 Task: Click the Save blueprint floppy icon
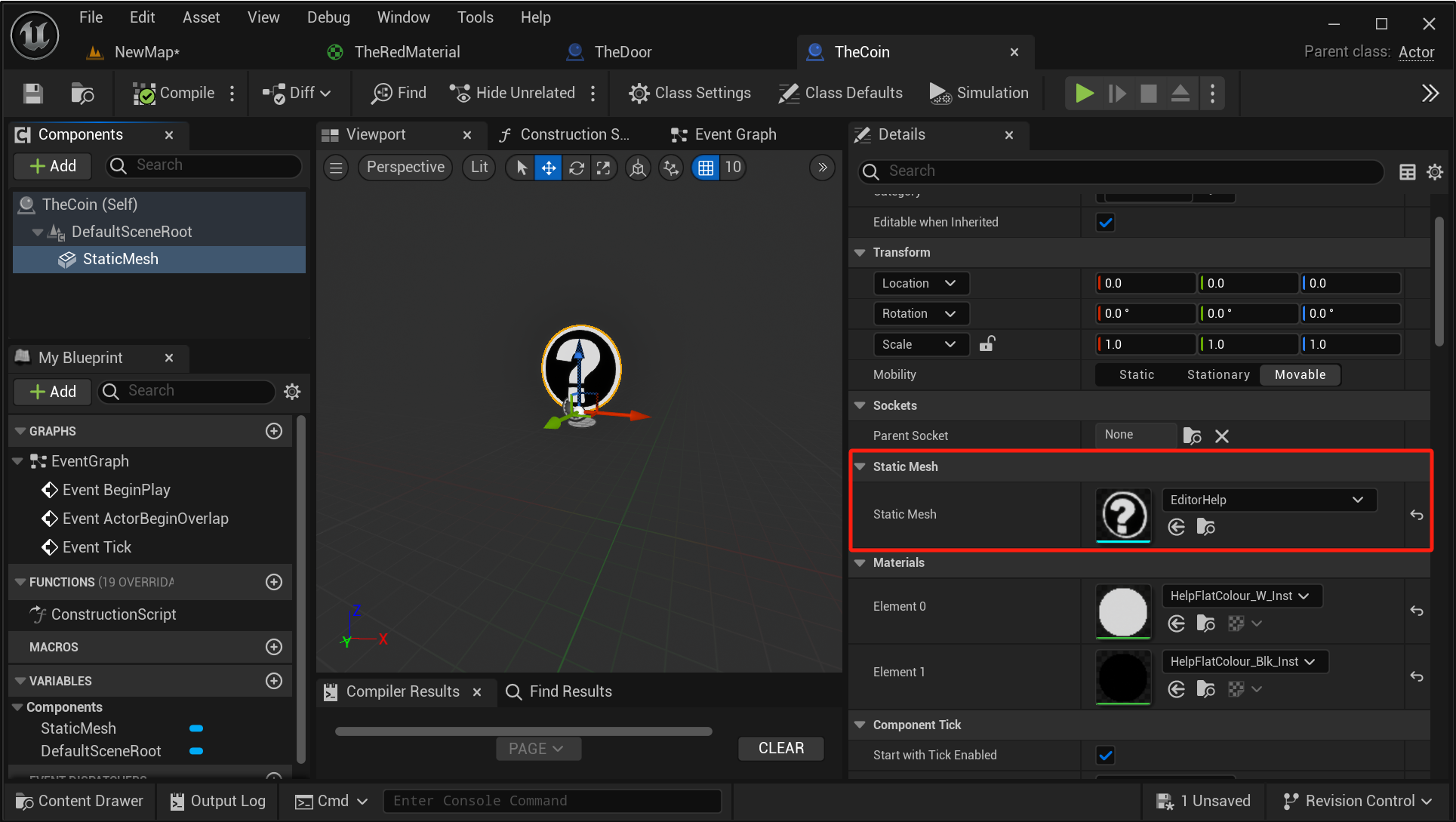point(32,94)
